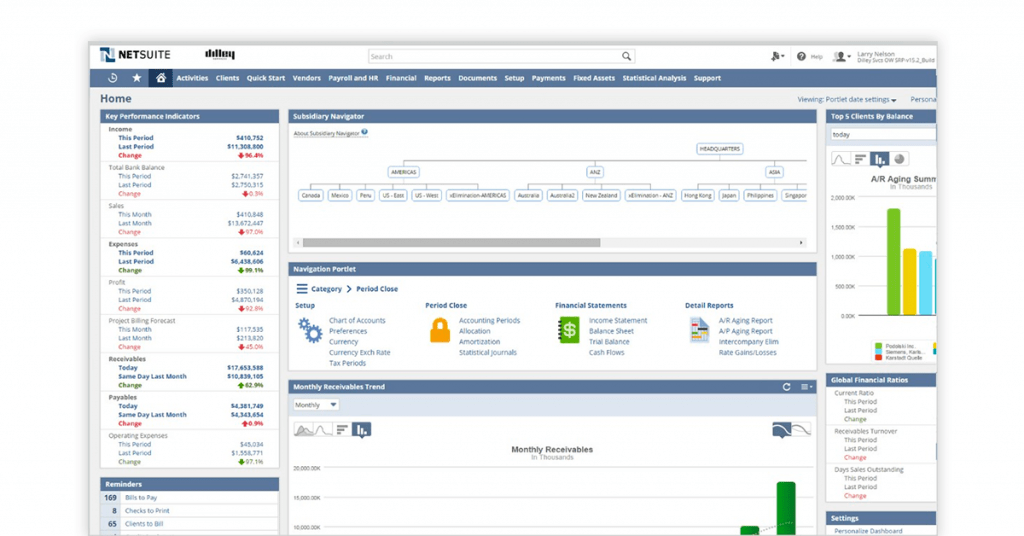Open the recent records clock icon
This screenshot has width=1024, height=536.
pos(112,78)
